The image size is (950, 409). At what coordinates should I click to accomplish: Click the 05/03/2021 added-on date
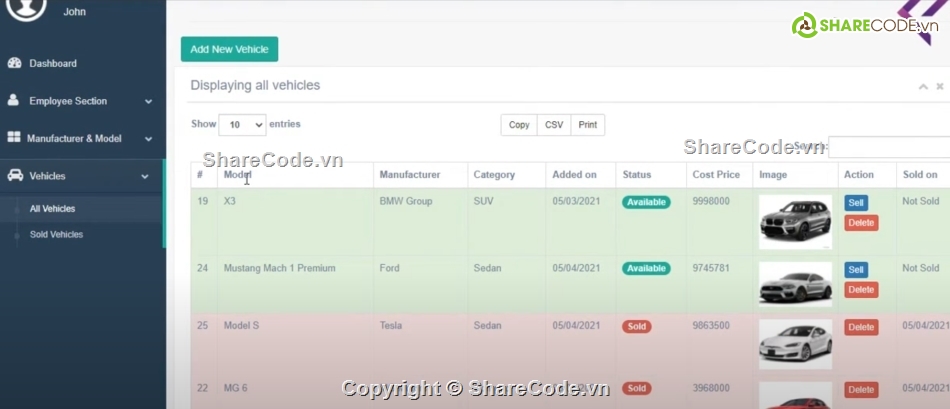[x=576, y=201]
